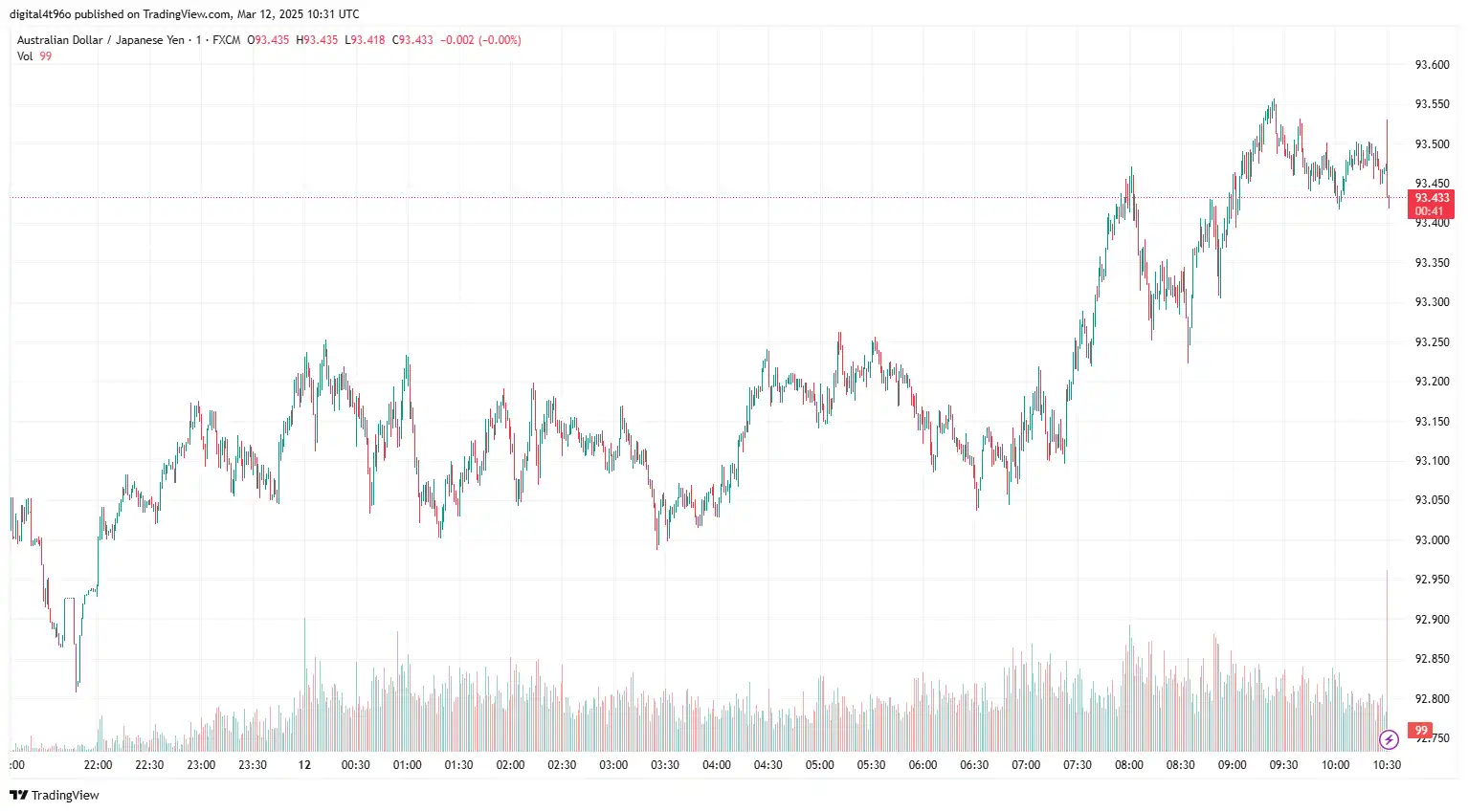Screen dimensions: 1468x812
Task: Click the 93.550 price axis label
Action: [1432, 104]
